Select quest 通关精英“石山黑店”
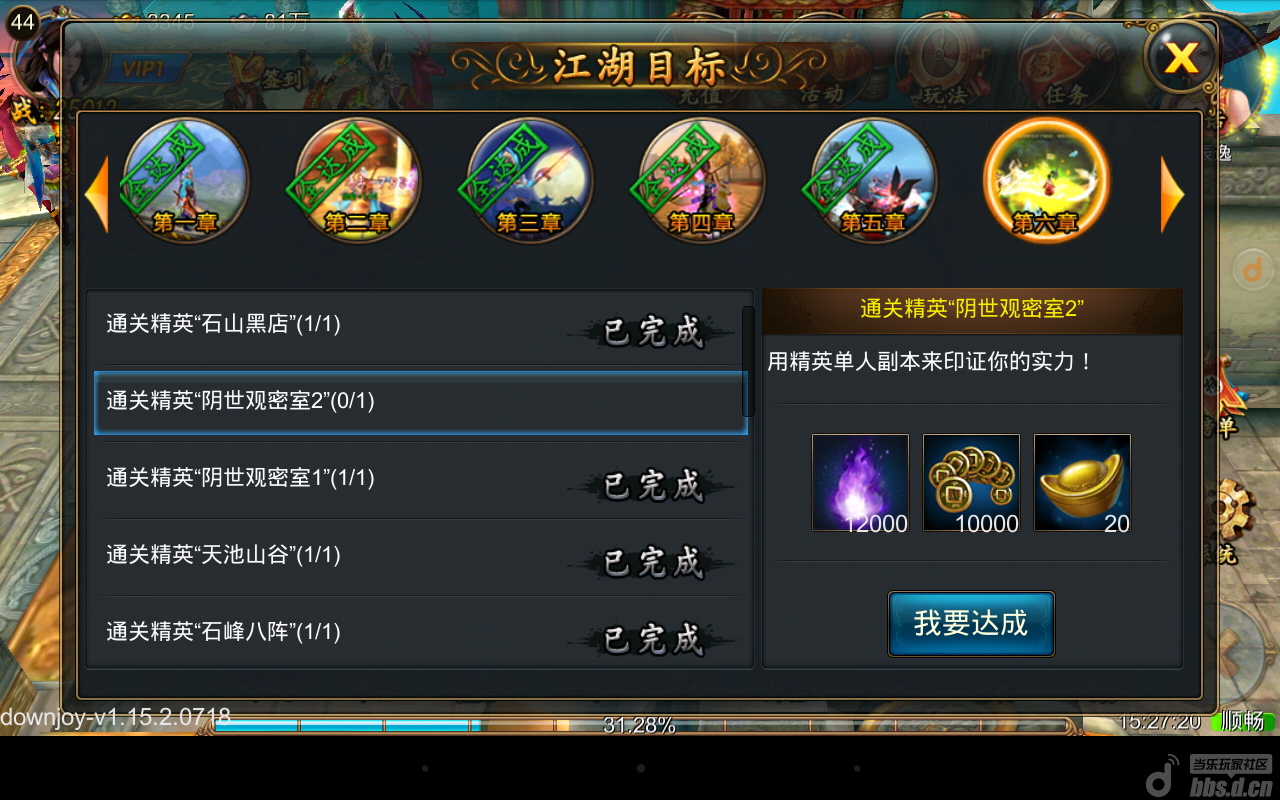 [x=420, y=326]
